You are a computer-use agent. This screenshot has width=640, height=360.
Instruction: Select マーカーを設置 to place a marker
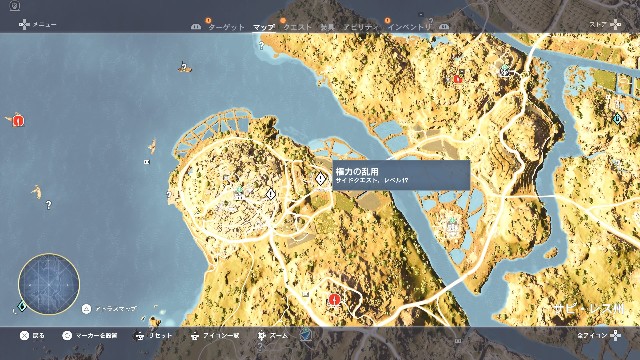[90, 336]
